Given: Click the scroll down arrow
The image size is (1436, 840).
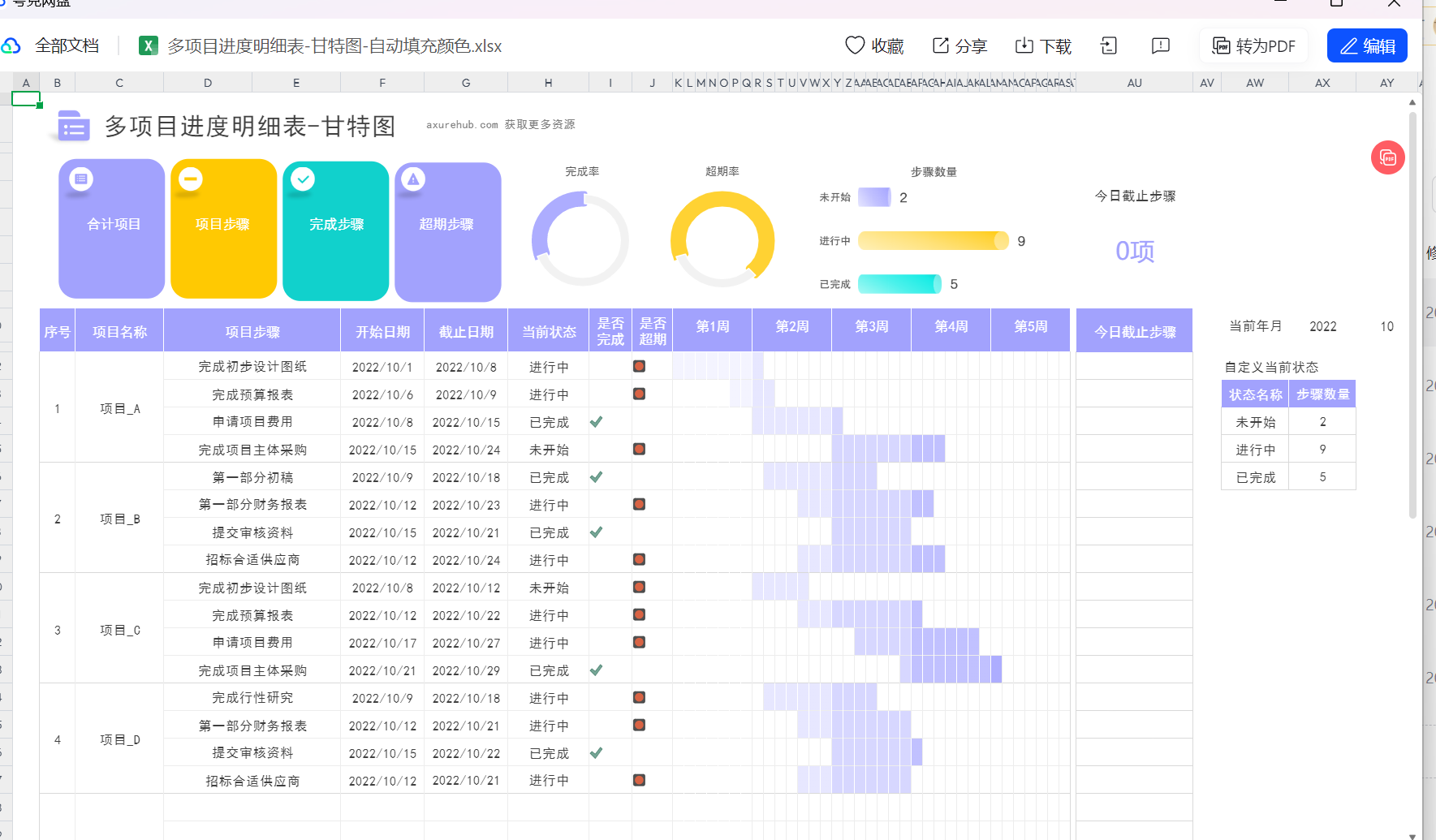Looking at the screenshot, I should tap(1412, 835).
